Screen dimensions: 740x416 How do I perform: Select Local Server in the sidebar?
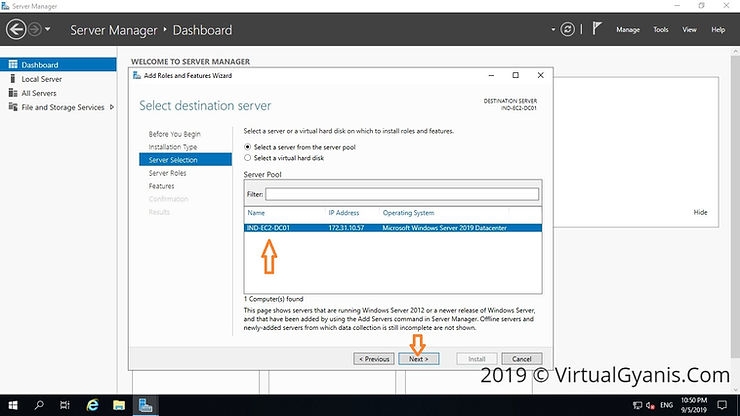point(42,79)
